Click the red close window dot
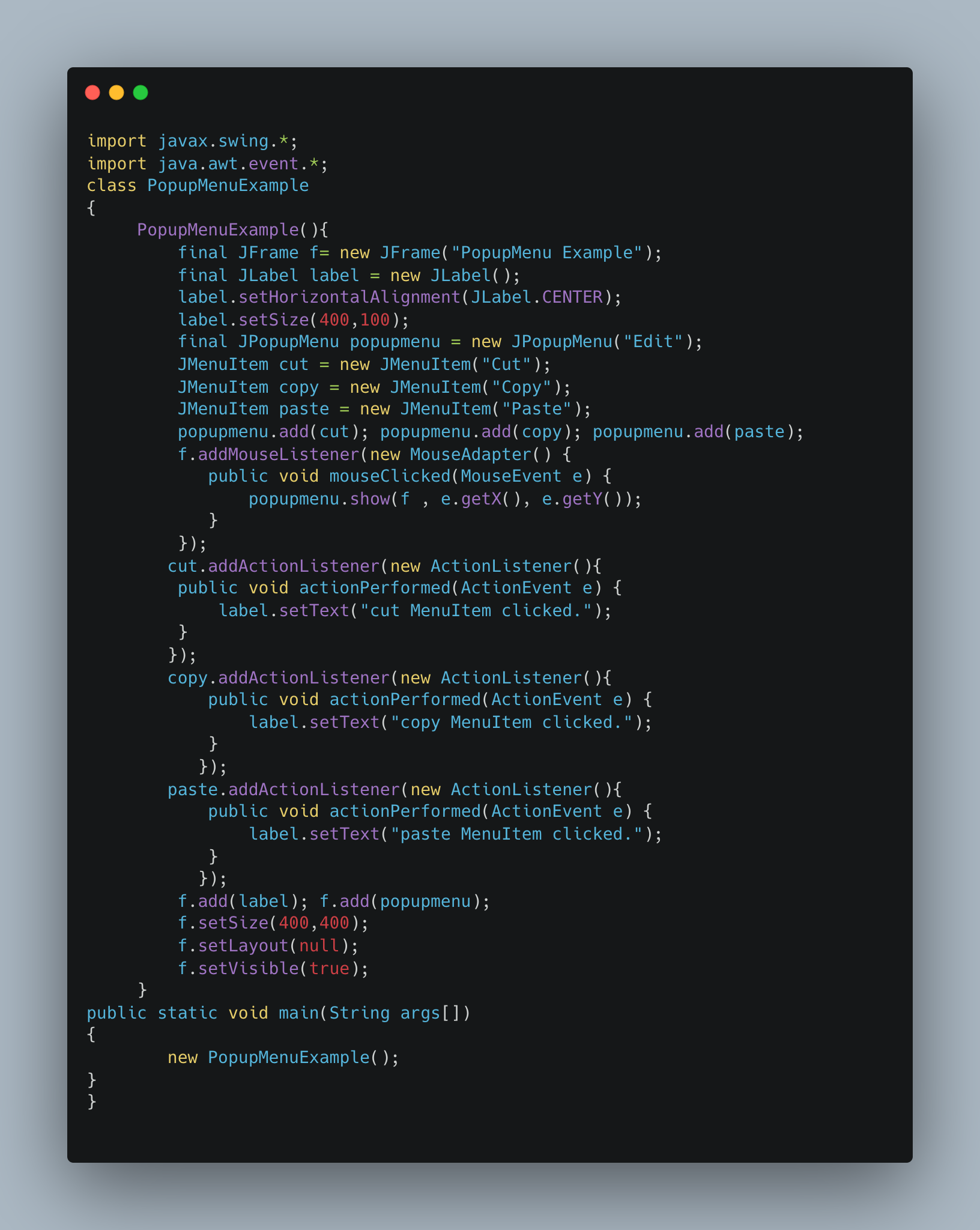This screenshot has height=1230, width=980. [x=92, y=92]
